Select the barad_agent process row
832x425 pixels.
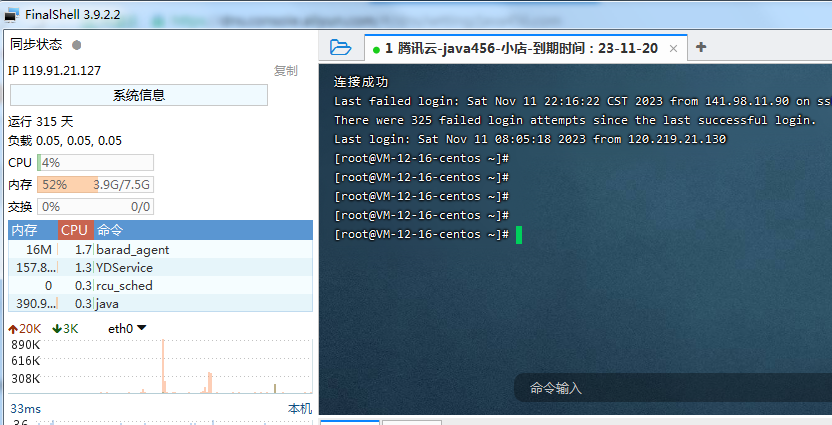[160, 249]
